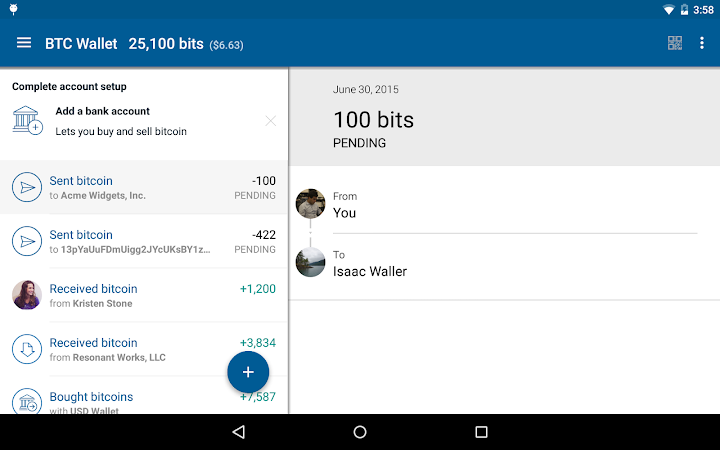The image size is (720, 450).
Task: Open the three-dot overflow menu
Action: point(702,43)
